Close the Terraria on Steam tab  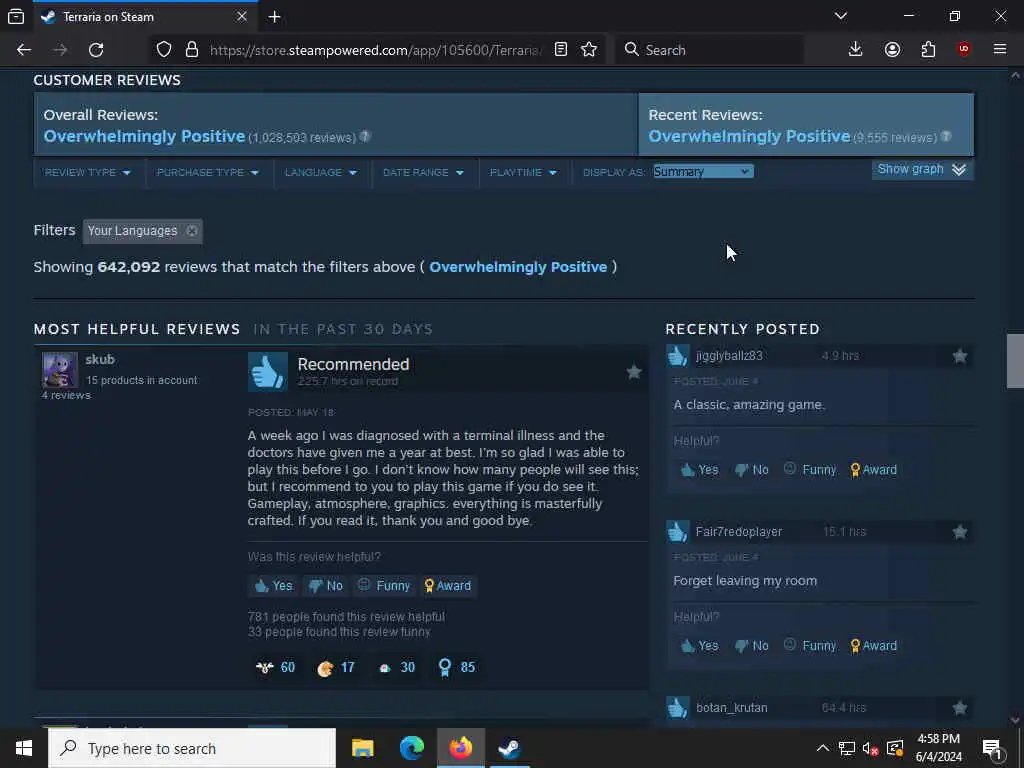[x=242, y=16]
